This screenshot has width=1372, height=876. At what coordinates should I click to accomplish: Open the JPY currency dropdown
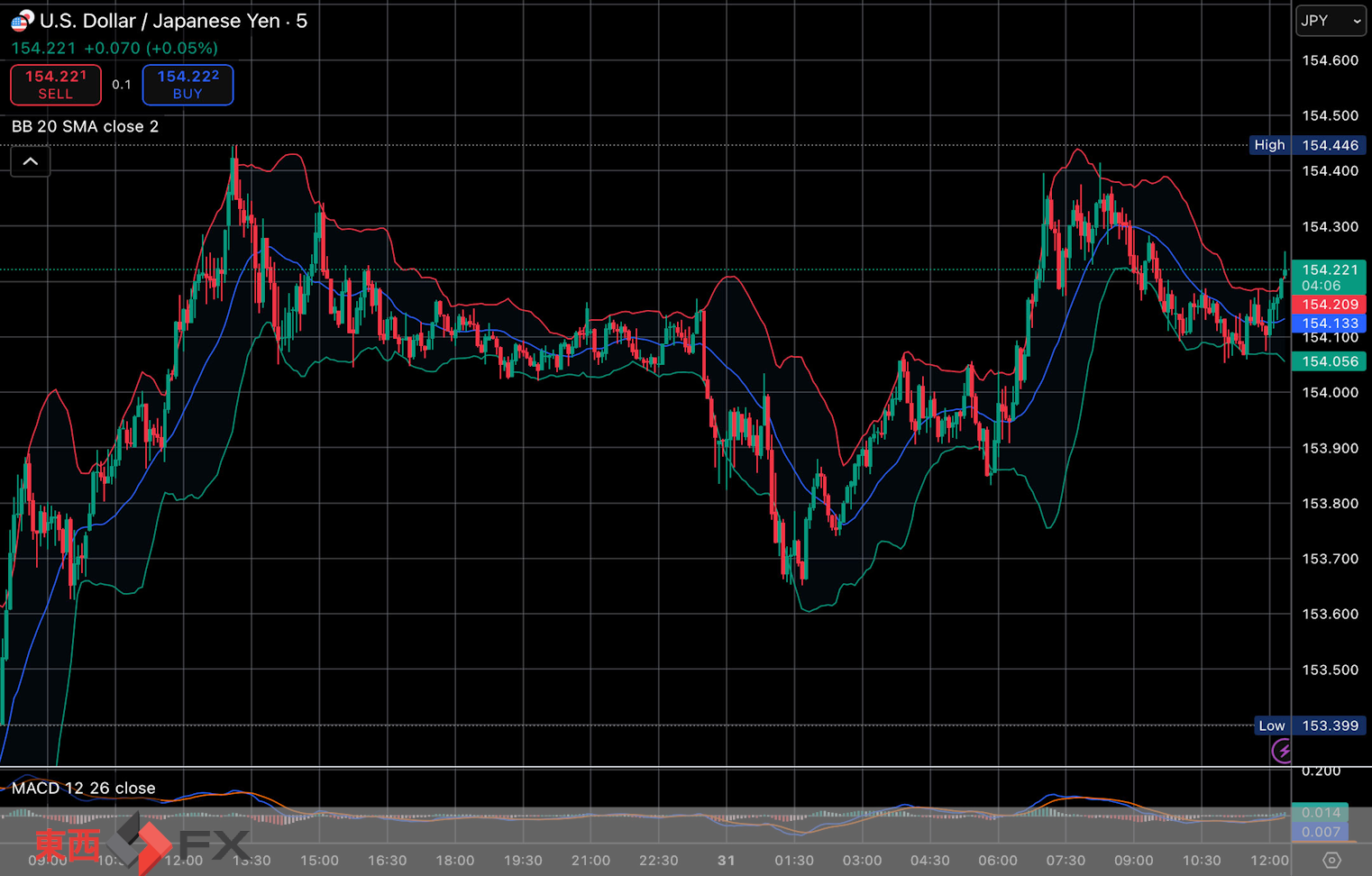[1331, 21]
